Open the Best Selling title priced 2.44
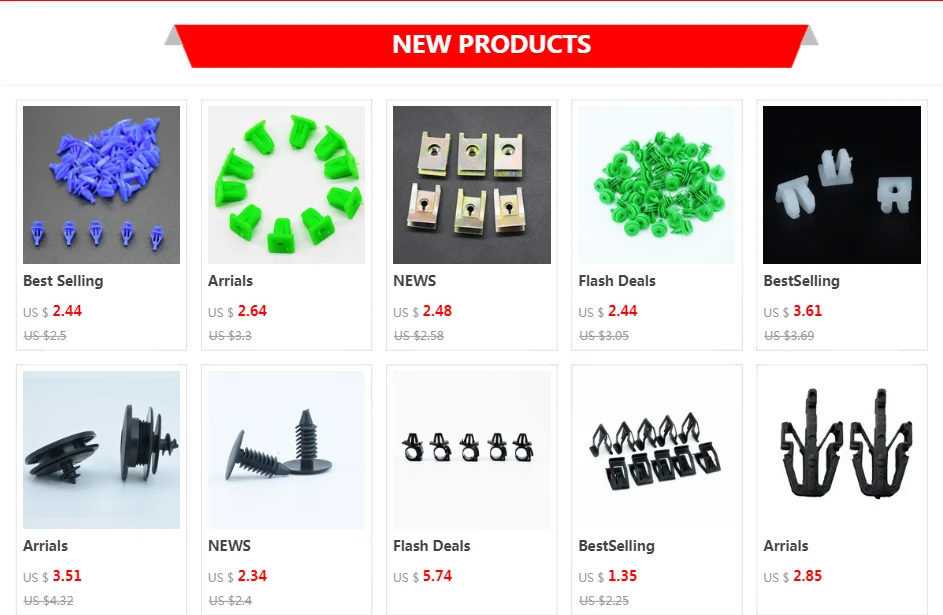 (x=63, y=281)
